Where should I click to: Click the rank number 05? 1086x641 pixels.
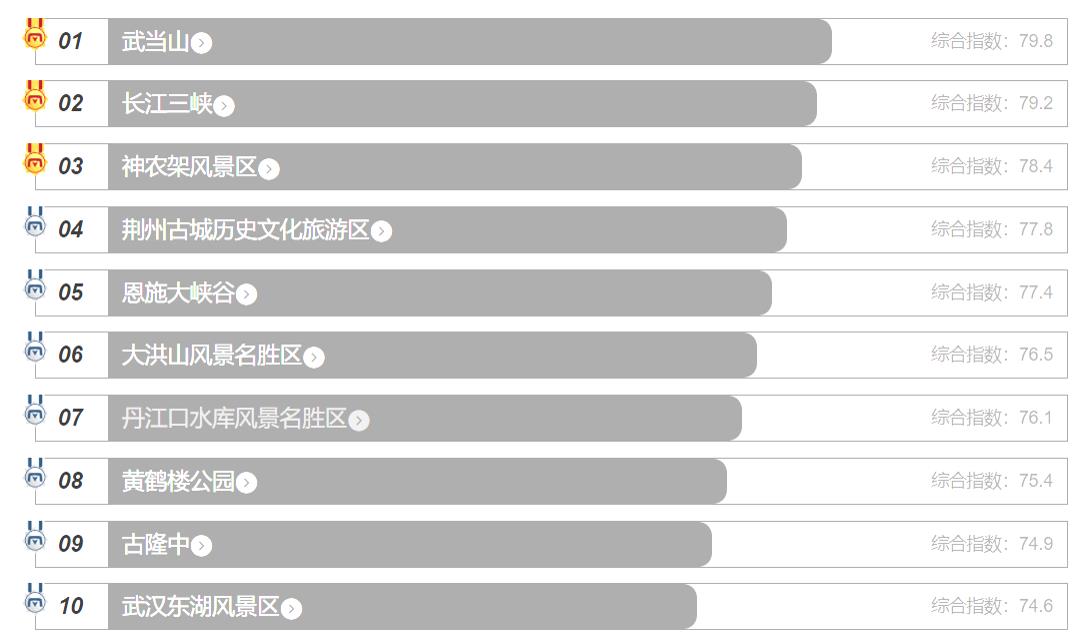pyautogui.click(x=71, y=293)
